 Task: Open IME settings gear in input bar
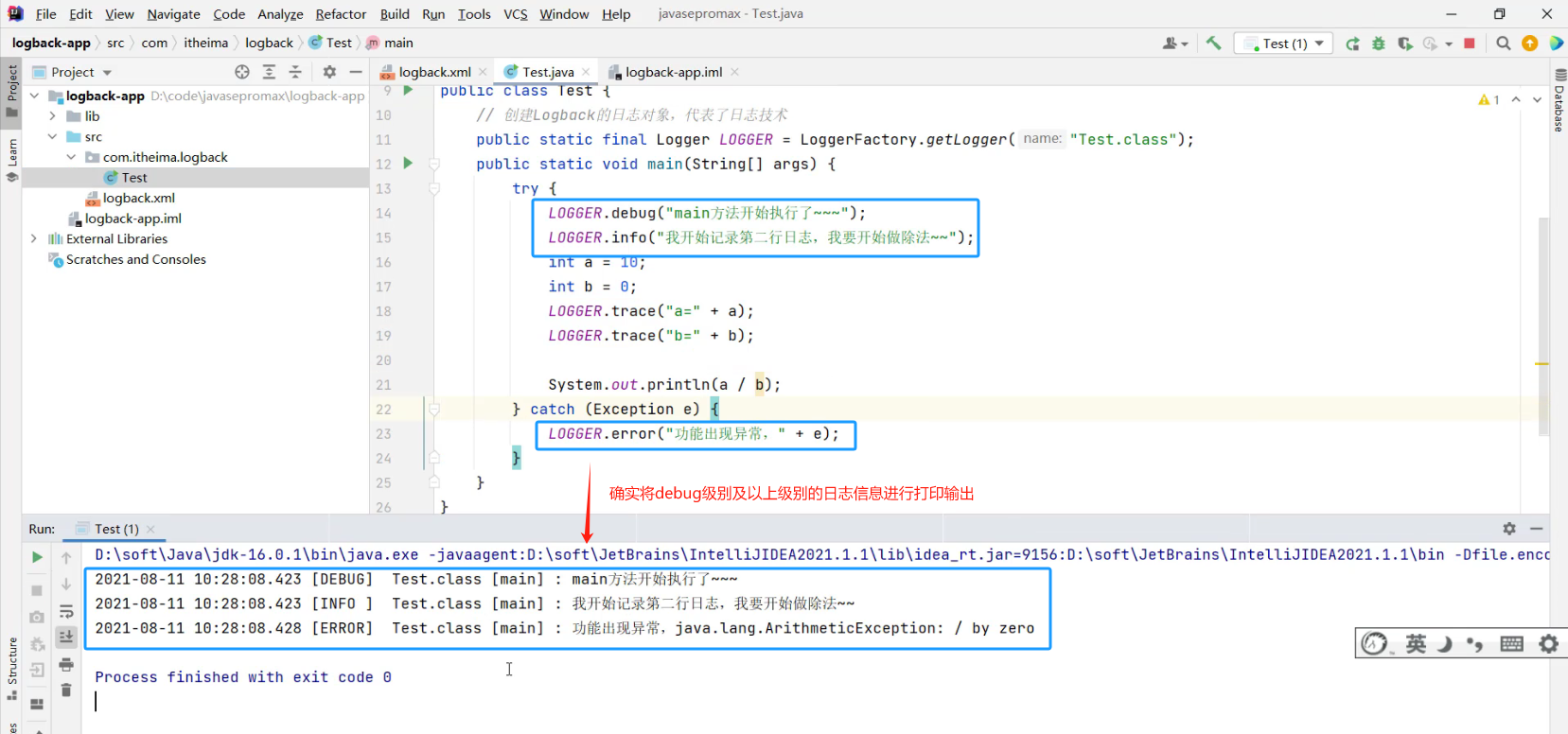1548,644
